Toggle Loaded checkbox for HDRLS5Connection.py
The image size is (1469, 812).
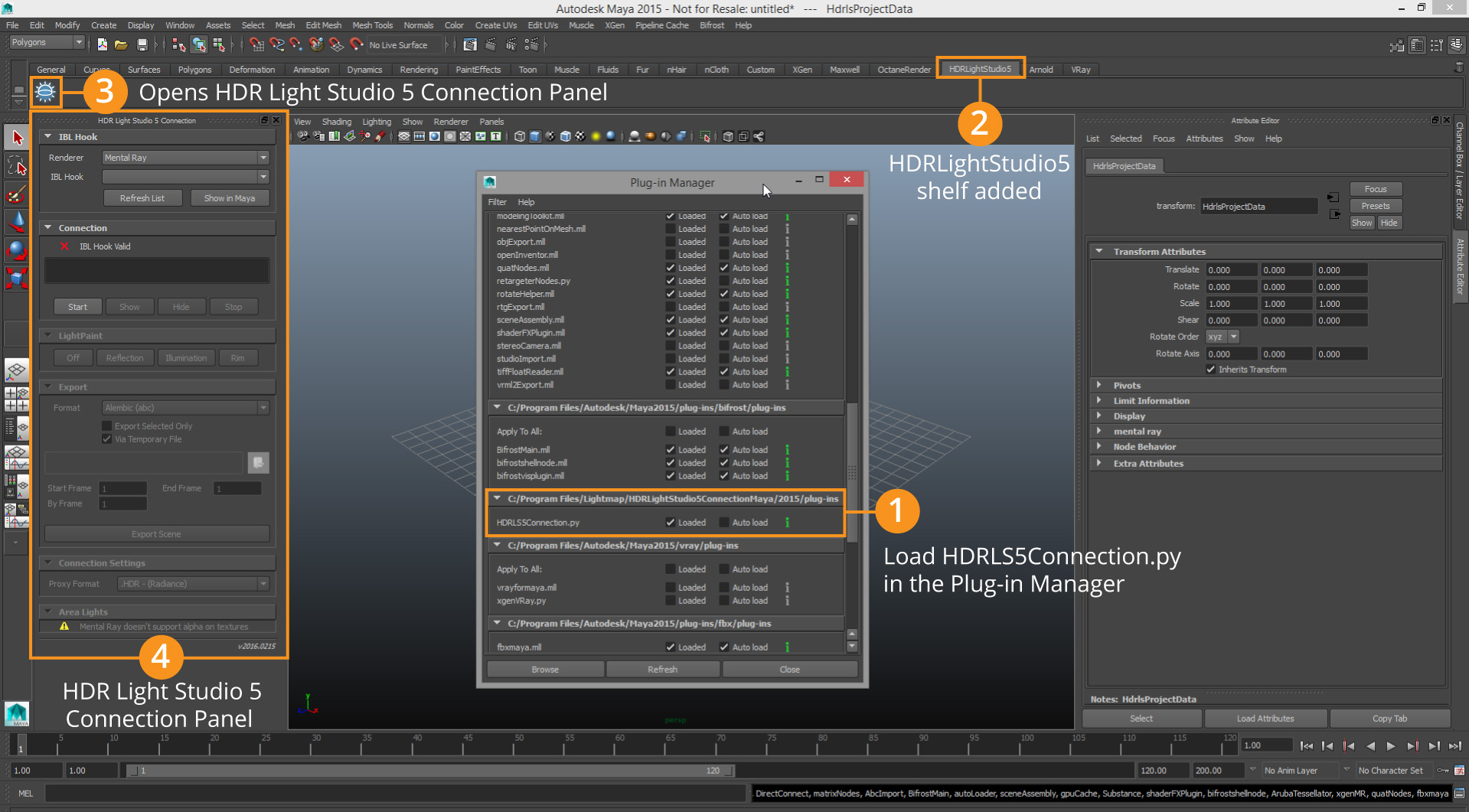(671, 523)
